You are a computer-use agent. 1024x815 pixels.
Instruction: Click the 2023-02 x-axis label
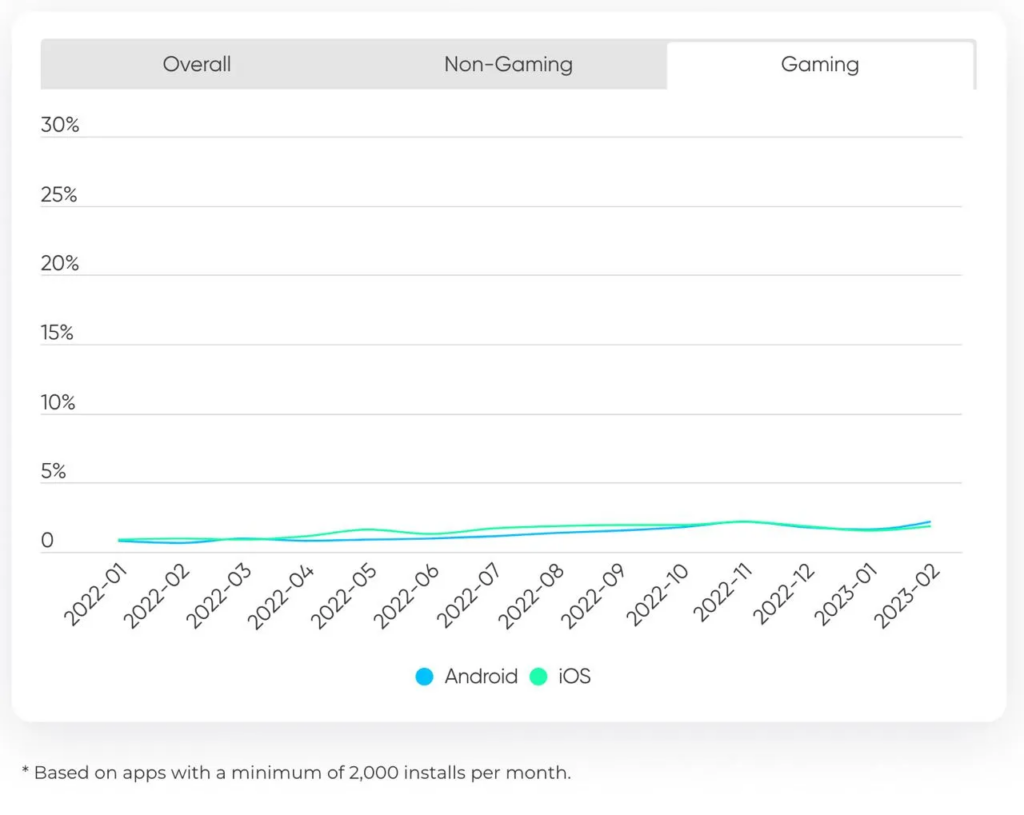(x=910, y=596)
